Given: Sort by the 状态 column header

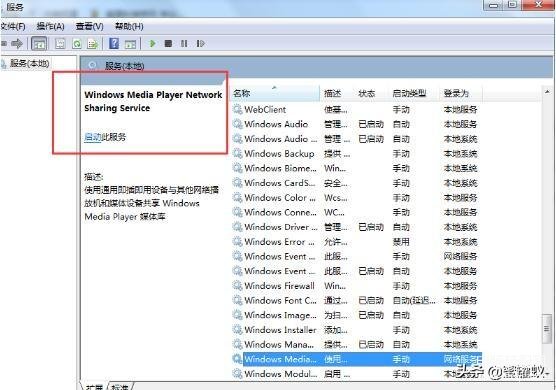Looking at the screenshot, I should tap(367, 94).
